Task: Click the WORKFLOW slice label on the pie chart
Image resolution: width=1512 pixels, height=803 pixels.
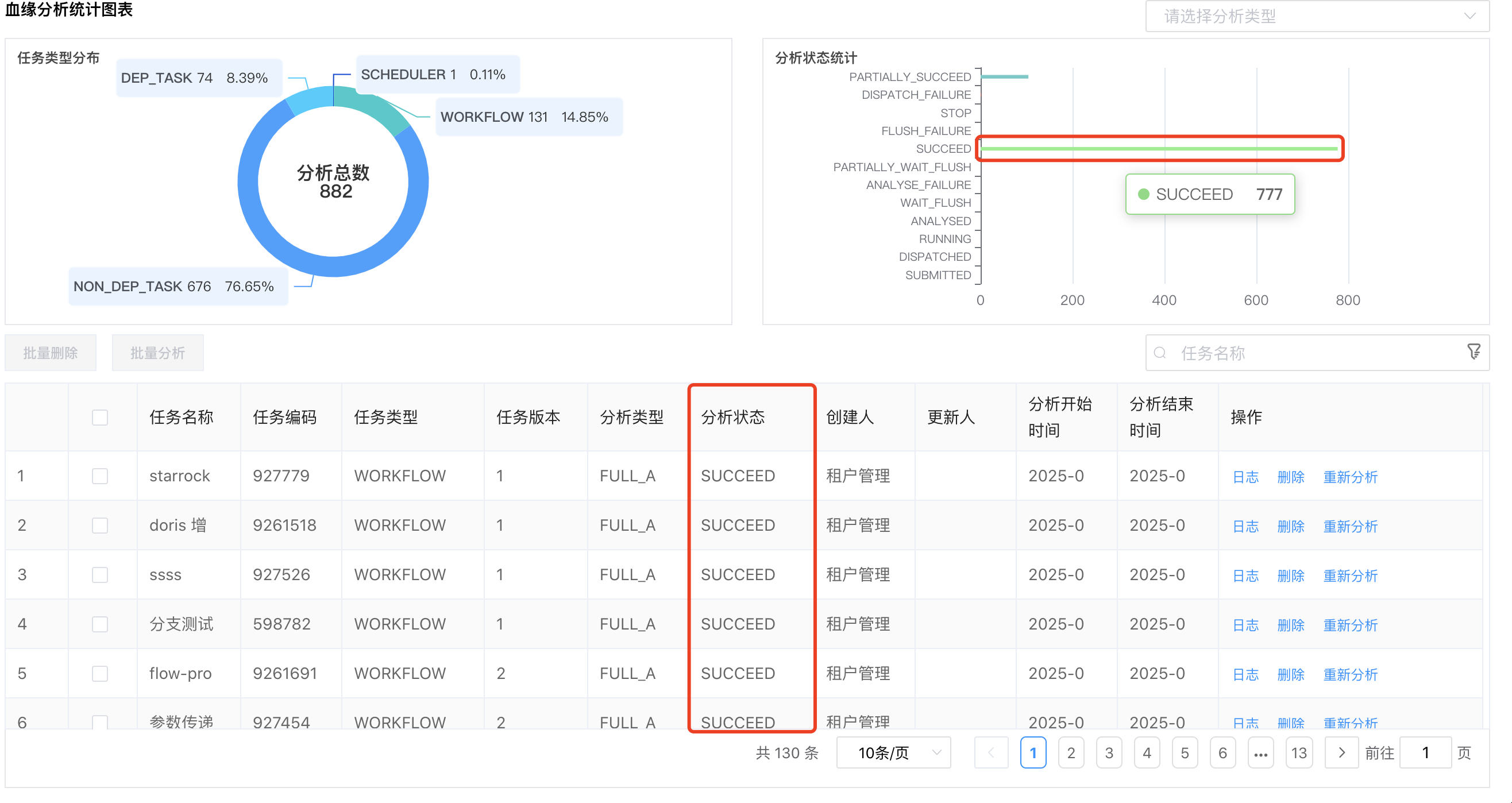Action: point(527,116)
